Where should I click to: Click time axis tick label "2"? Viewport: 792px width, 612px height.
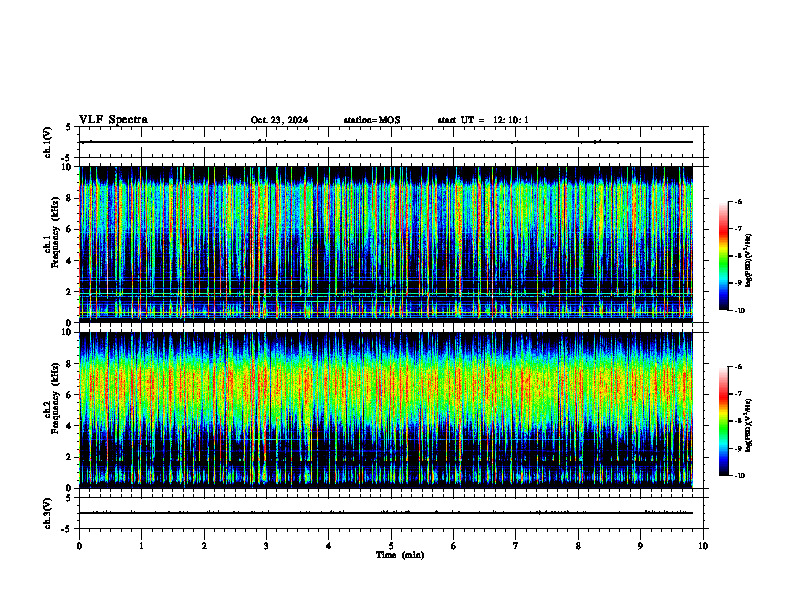click(x=204, y=546)
